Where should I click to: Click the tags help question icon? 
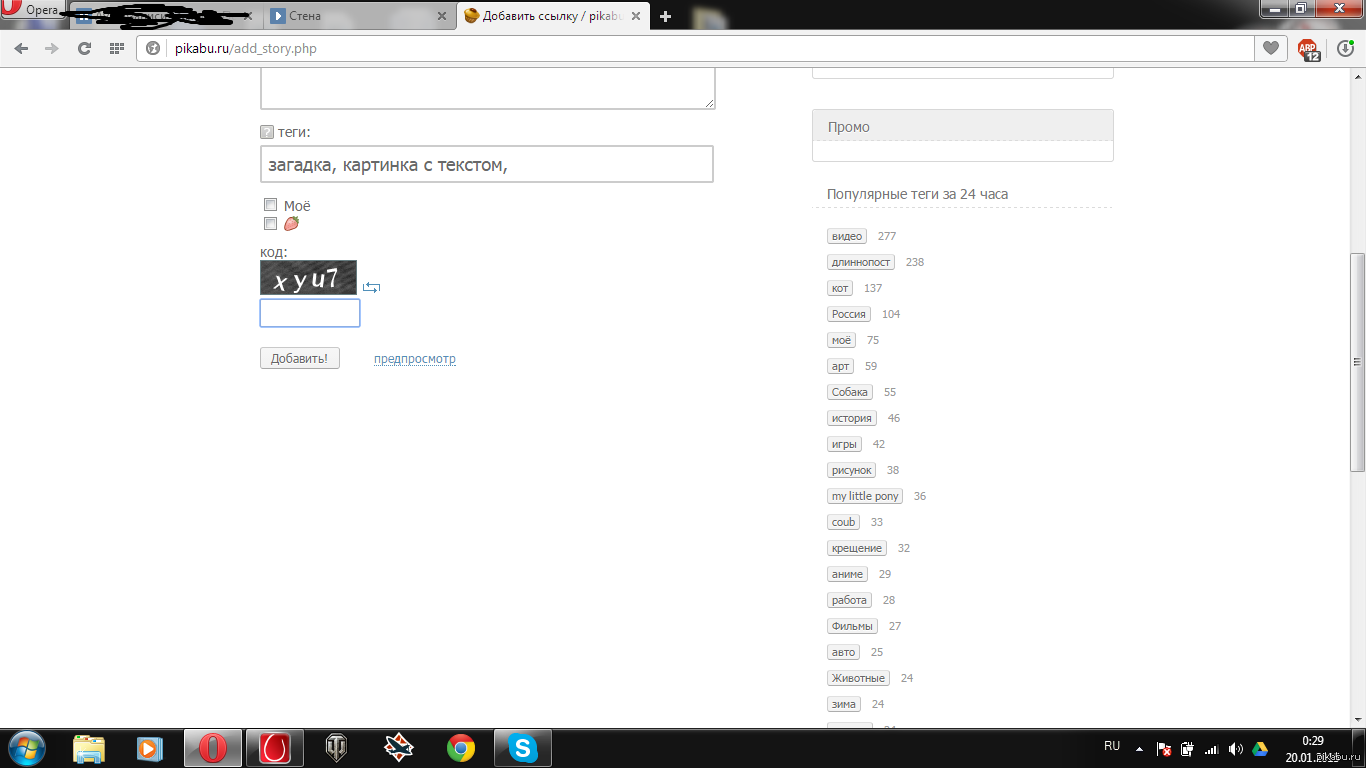click(x=267, y=132)
